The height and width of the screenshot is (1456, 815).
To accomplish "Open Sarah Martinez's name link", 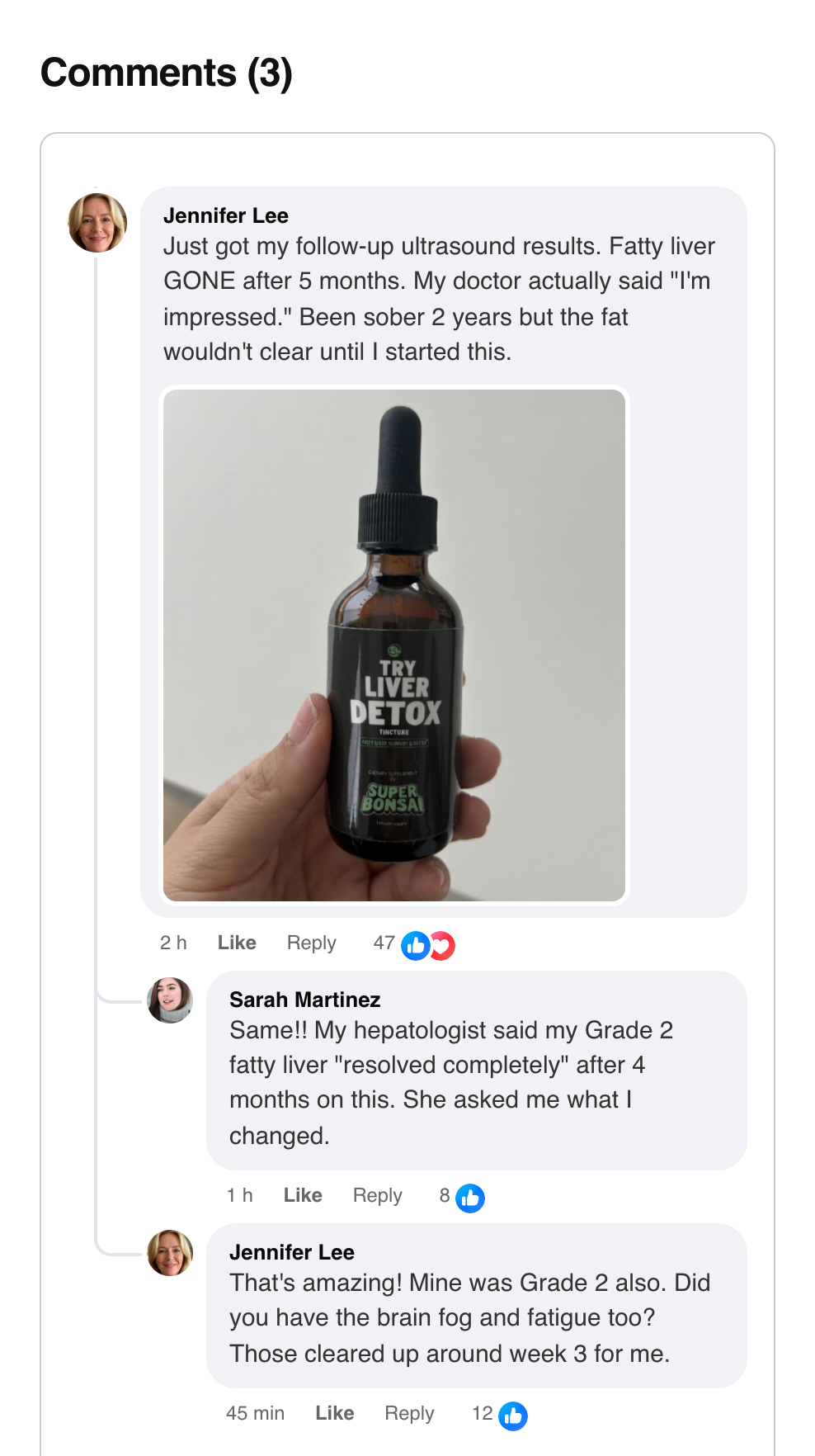I will click(x=304, y=1000).
